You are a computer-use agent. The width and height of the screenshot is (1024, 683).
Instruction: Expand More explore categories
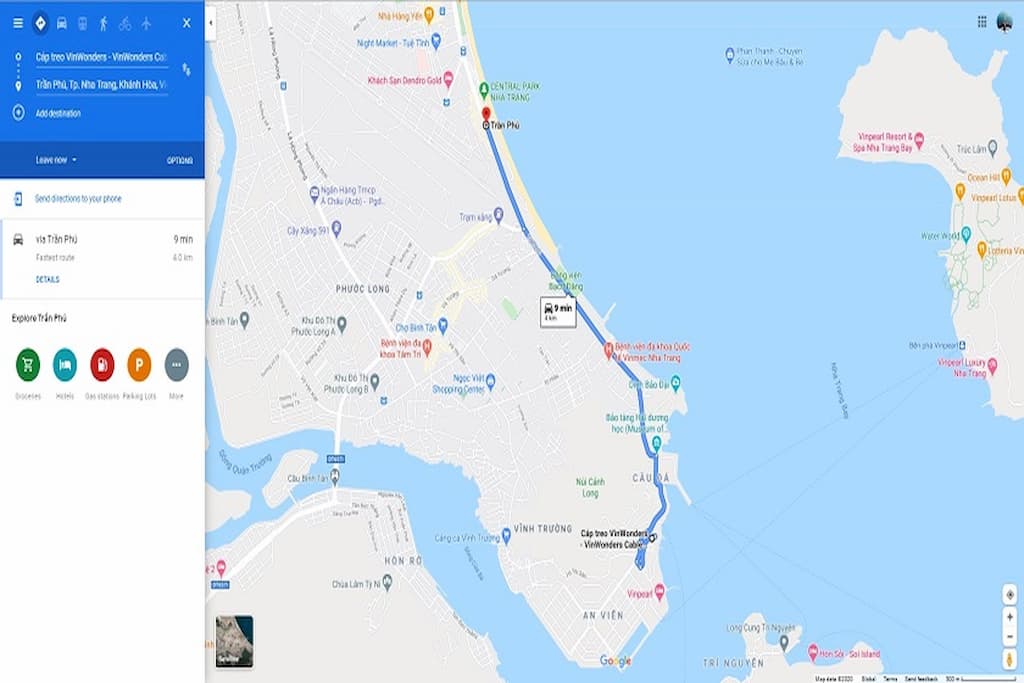click(176, 364)
